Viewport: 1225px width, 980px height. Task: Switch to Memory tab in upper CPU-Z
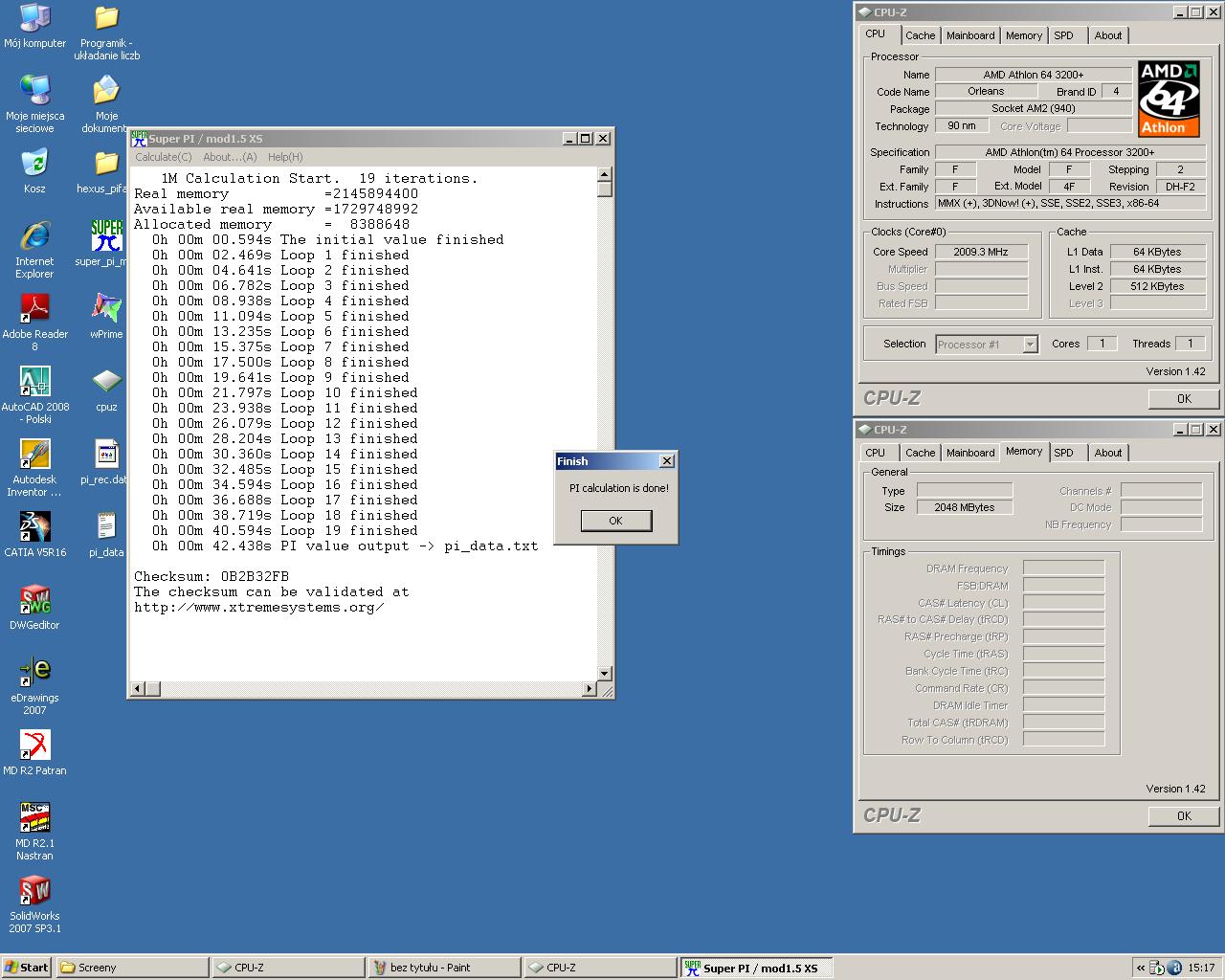pyautogui.click(x=1023, y=35)
